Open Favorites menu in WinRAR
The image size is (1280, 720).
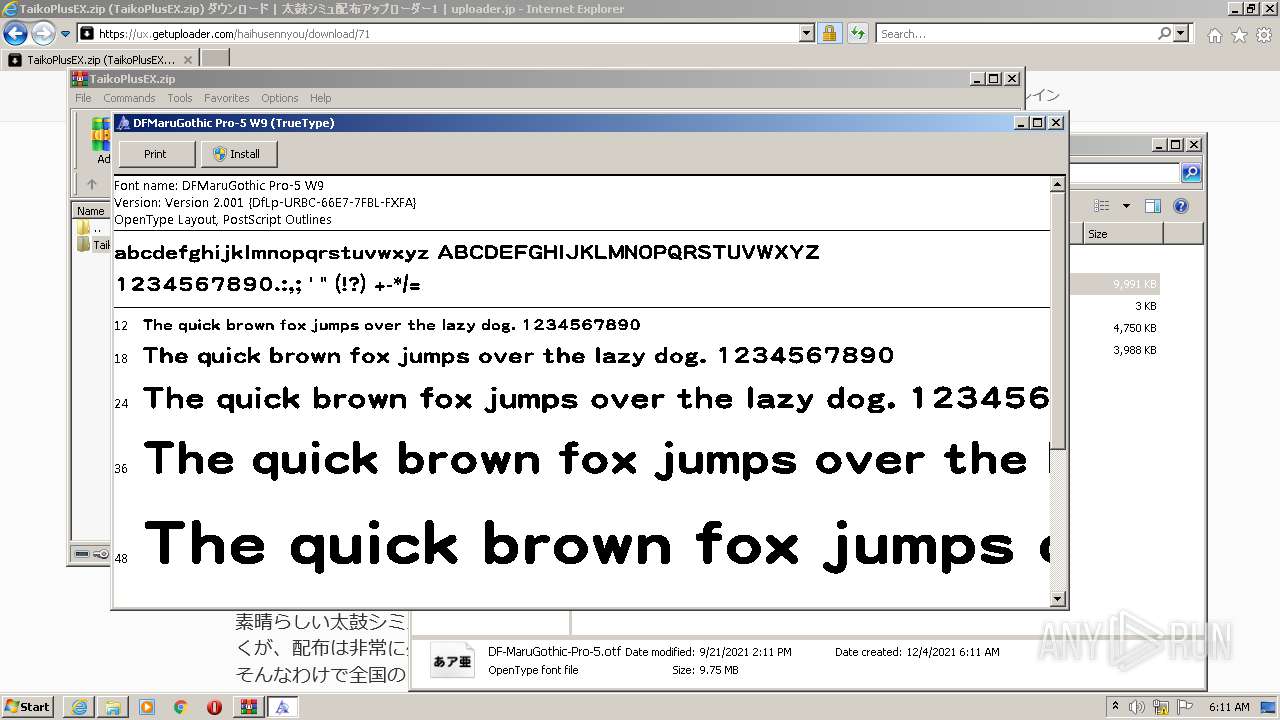(x=227, y=98)
